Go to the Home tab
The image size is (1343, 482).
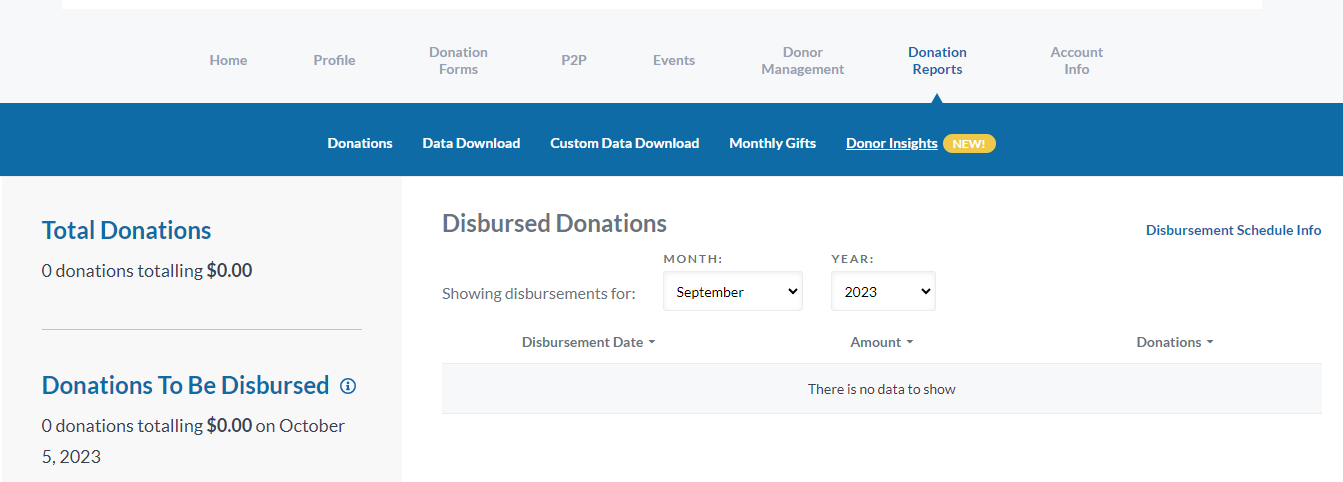point(228,60)
